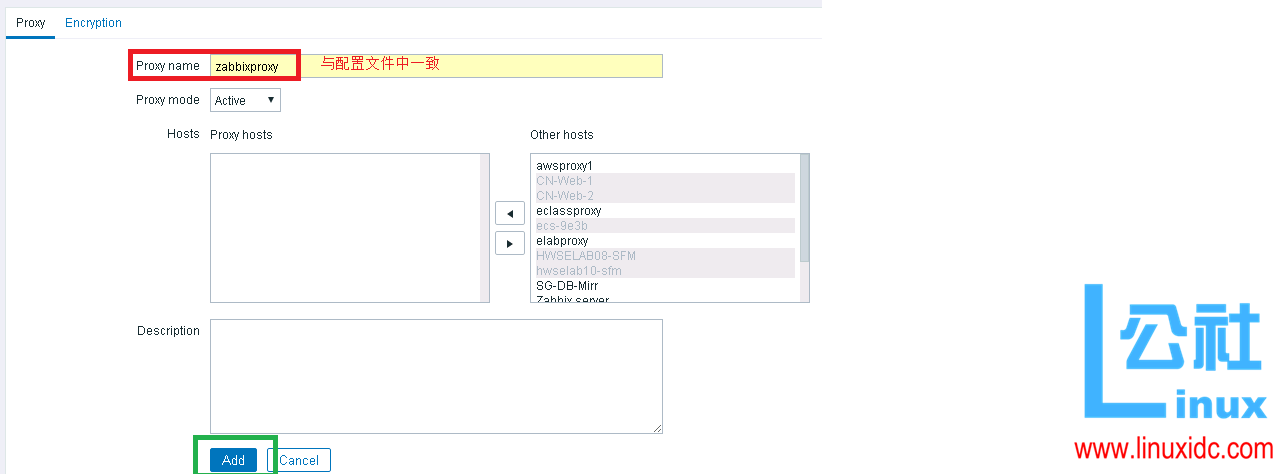Image resolution: width=1273 pixels, height=474 pixels.
Task: Move selected host left with arrow button
Action: point(510,213)
